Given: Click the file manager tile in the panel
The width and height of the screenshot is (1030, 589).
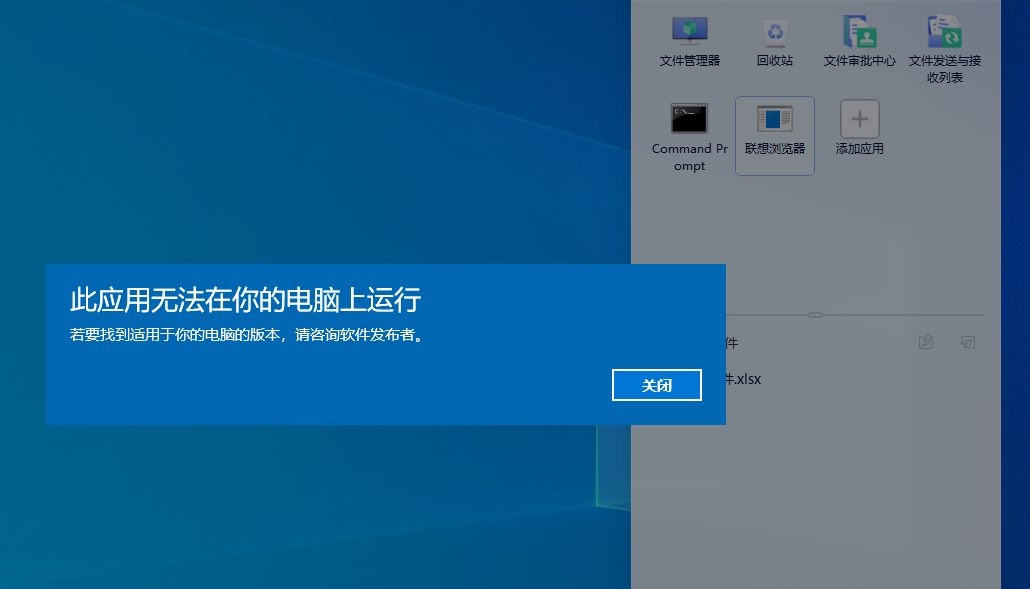Looking at the screenshot, I should tap(689, 41).
